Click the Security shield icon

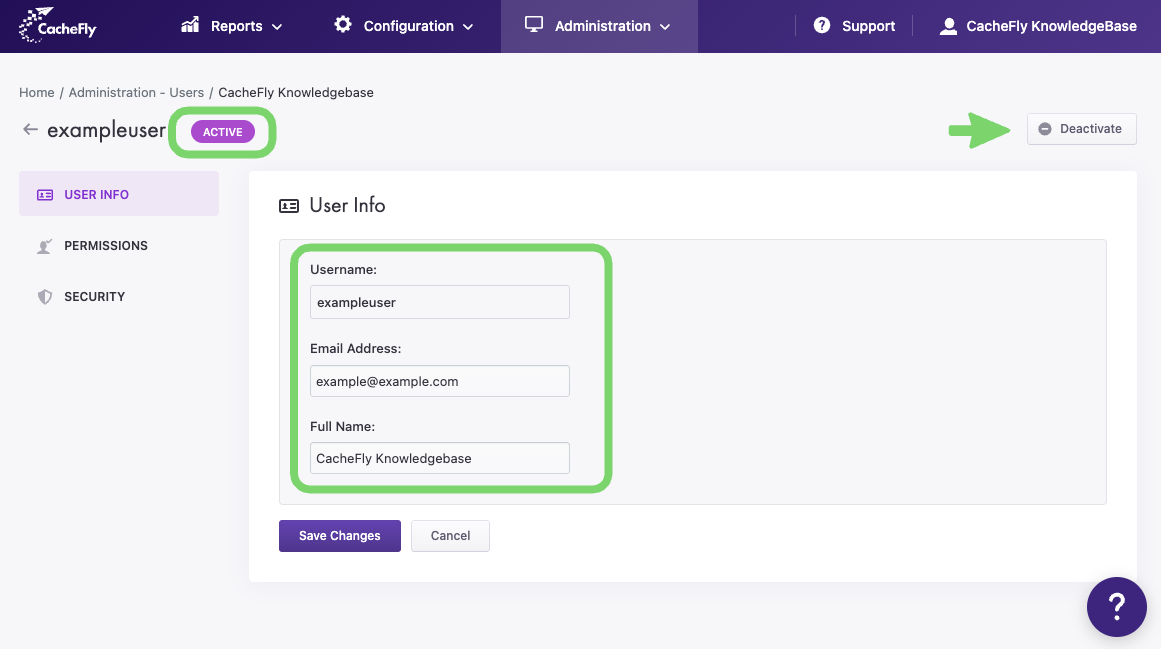pyautogui.click(x=45, y=297)
